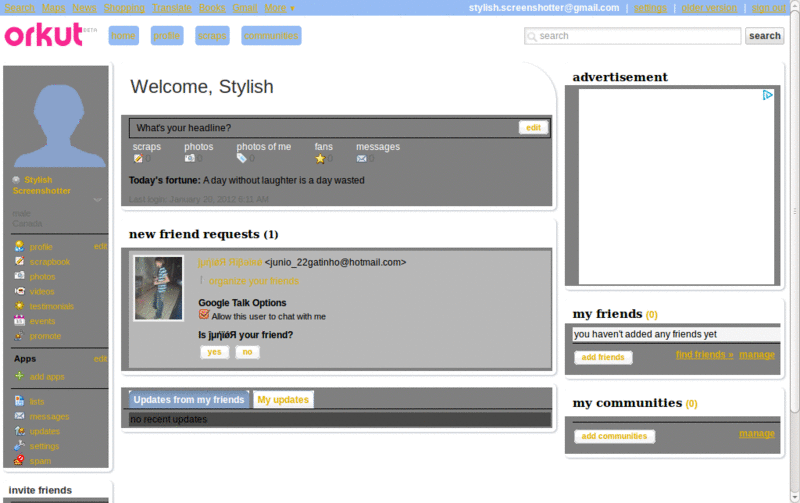Click the green add apps plus icon
The height and width of the screenshot is (503, 800).
19,376
